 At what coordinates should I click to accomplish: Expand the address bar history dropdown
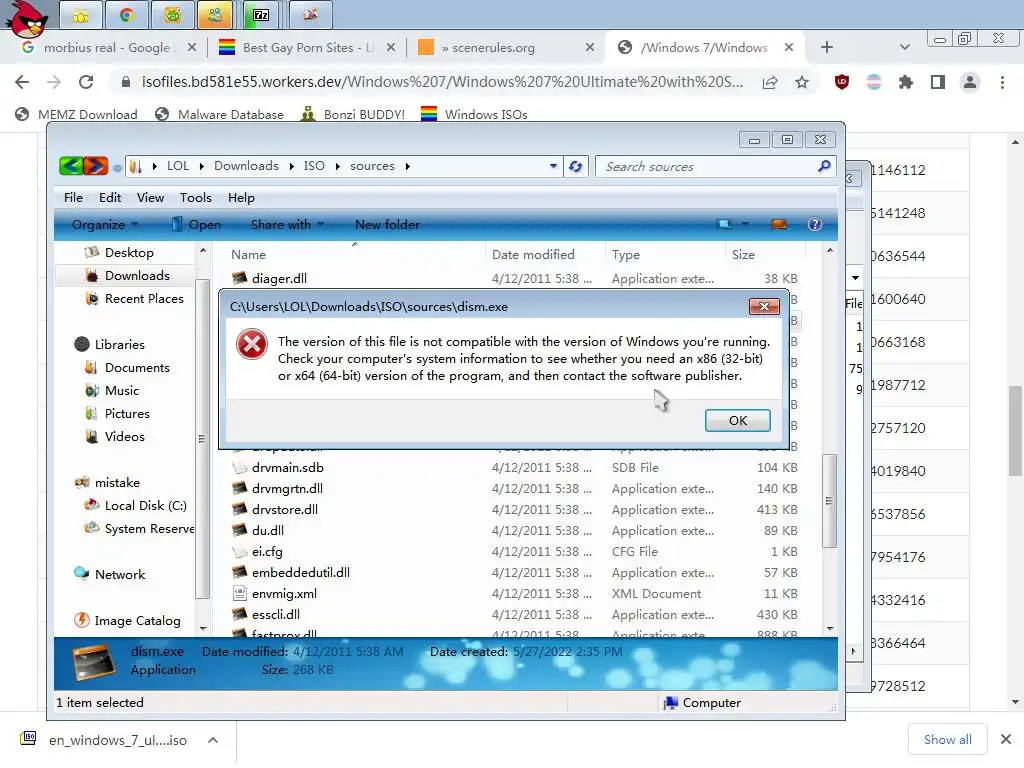pyautogui.click(x=553, y=166)
